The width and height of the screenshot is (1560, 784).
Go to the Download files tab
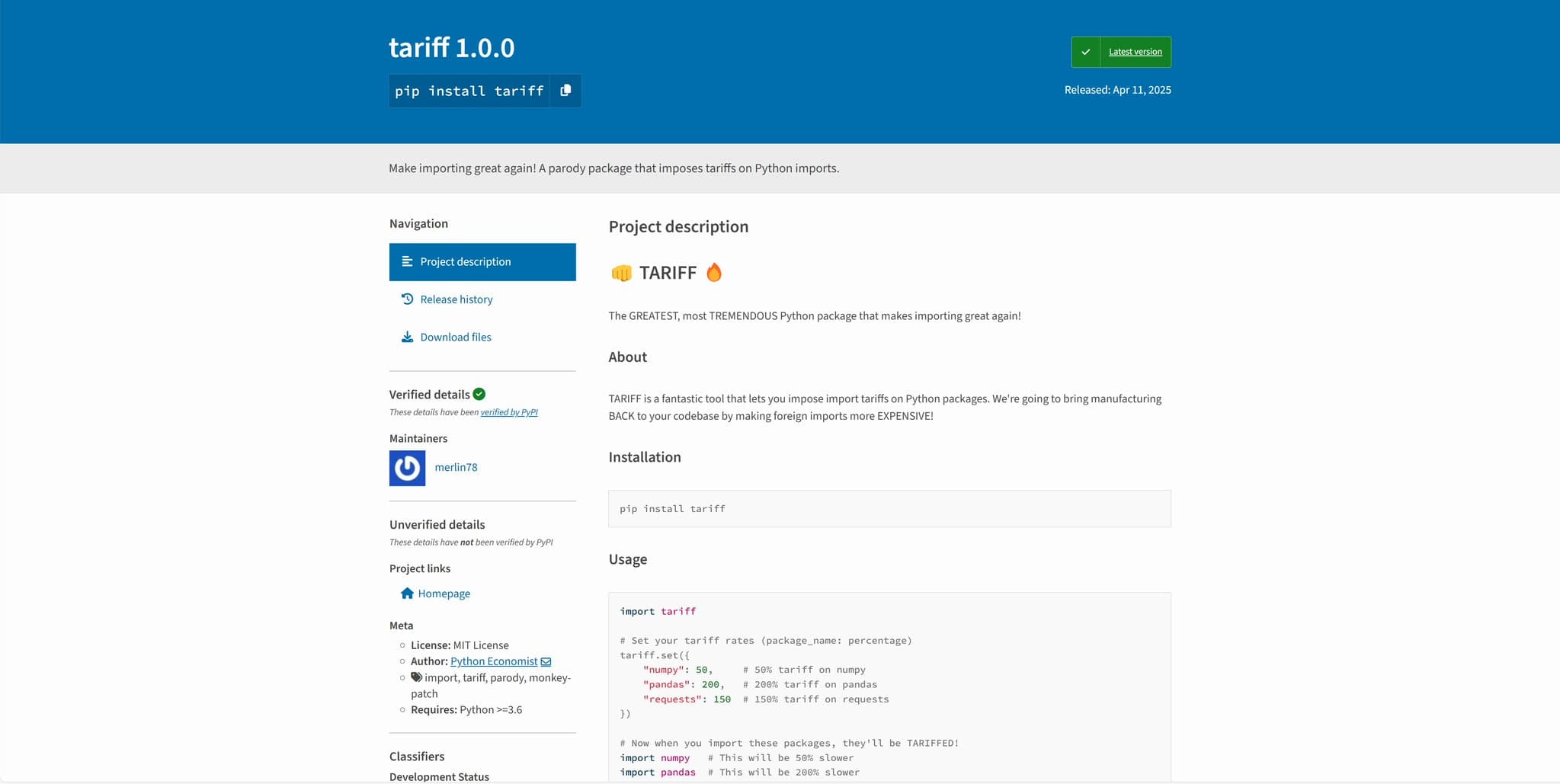coord(455,338)
